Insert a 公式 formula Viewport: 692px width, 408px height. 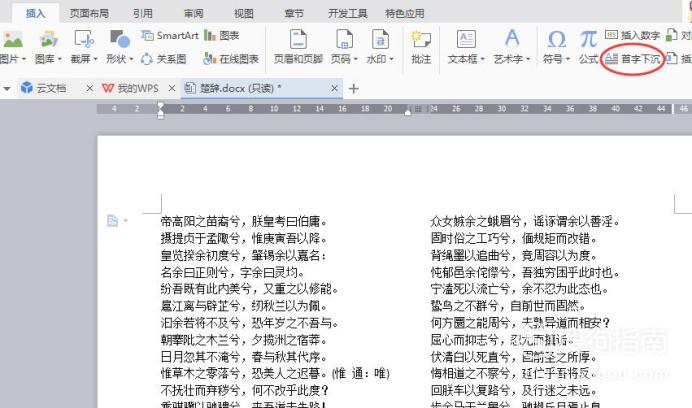pos(588,46)
